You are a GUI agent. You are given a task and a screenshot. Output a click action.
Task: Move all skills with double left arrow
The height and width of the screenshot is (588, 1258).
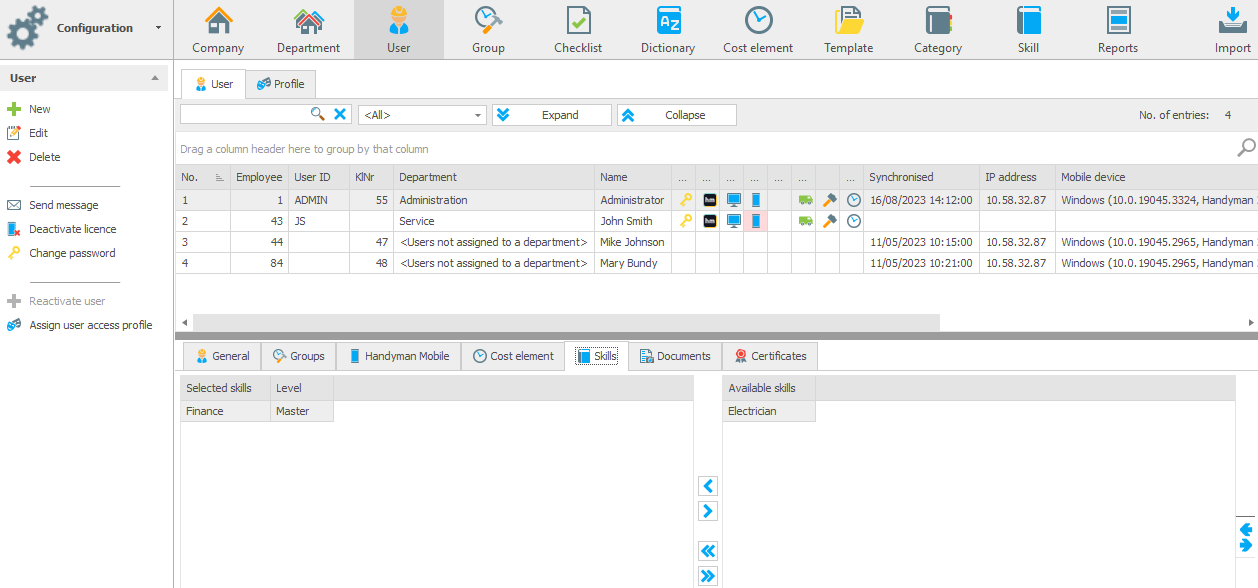coord(708,551)
